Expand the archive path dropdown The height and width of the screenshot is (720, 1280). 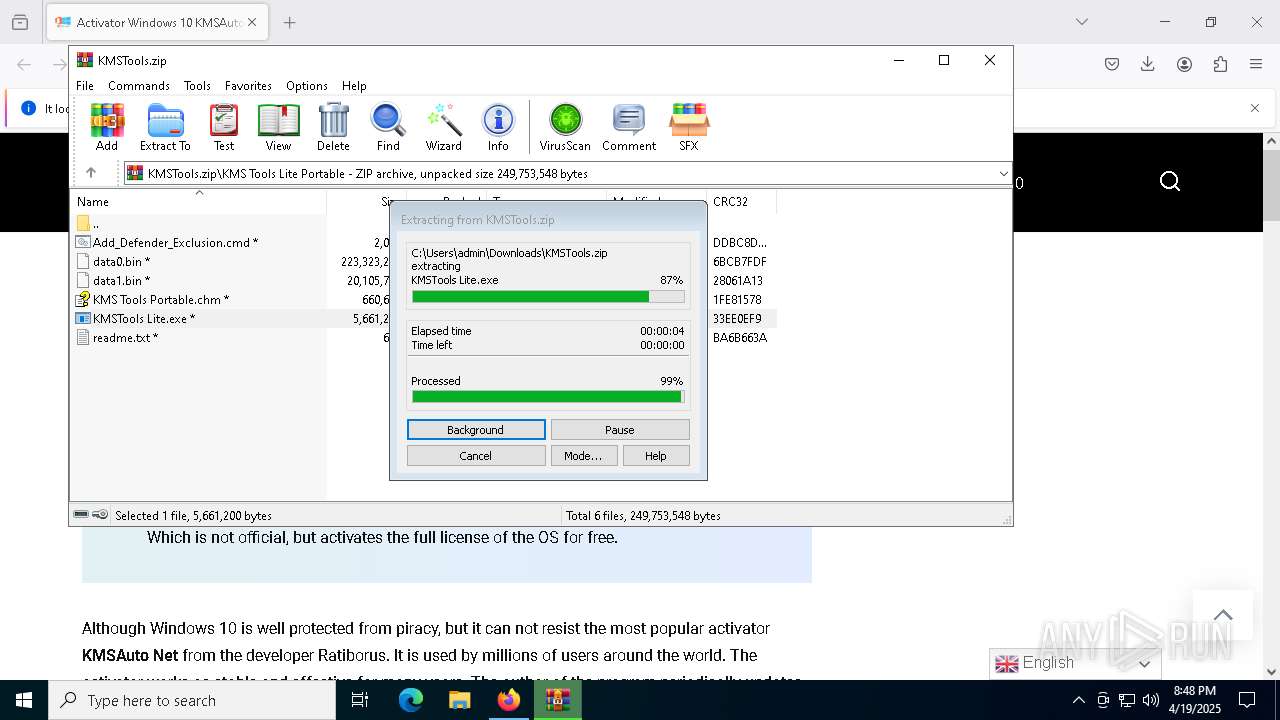(1003, 174)
